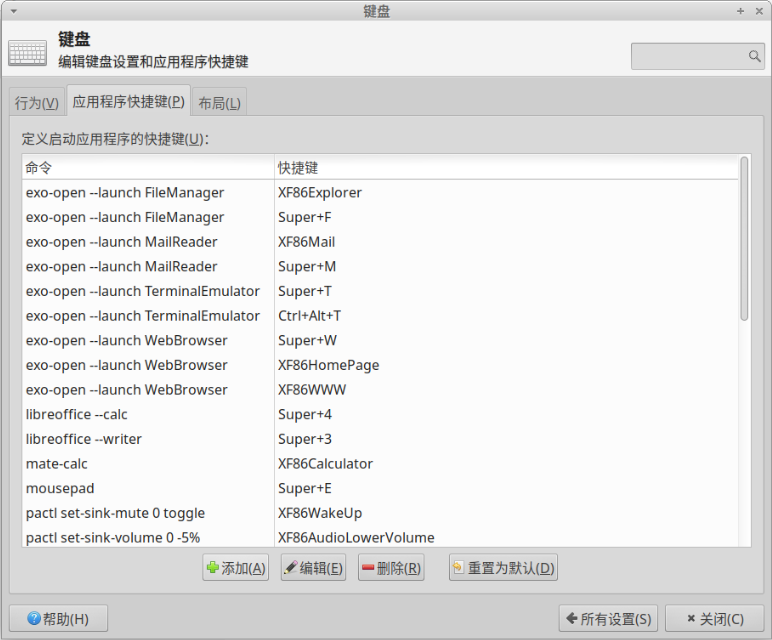
Task: Use the shortcut list vertical scrollbar
Action: [744, 239]
